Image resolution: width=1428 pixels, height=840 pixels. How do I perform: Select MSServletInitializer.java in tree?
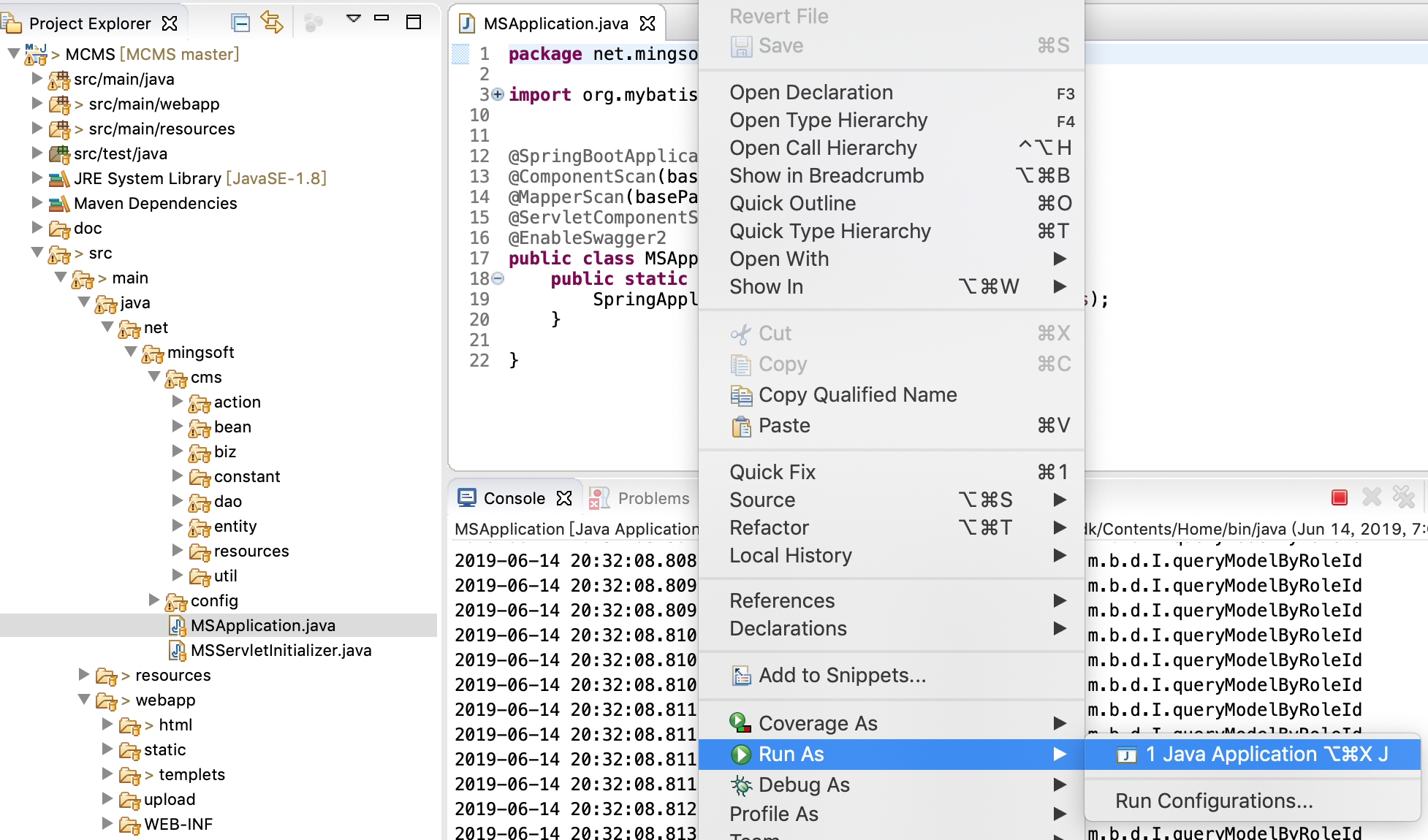281,650
